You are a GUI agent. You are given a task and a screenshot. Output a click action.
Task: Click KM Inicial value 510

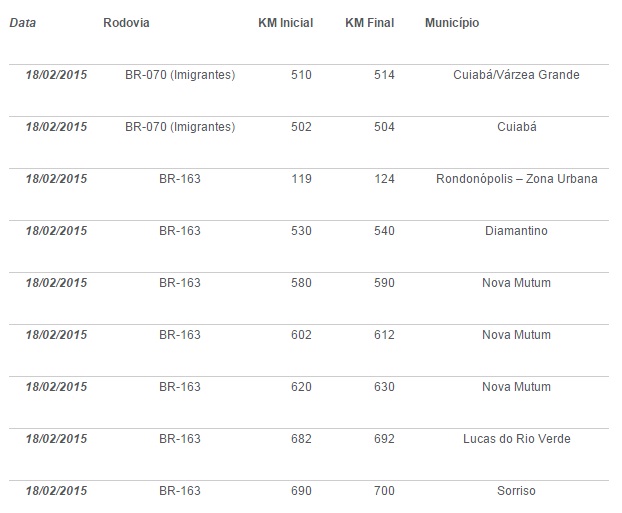(301, 75)
